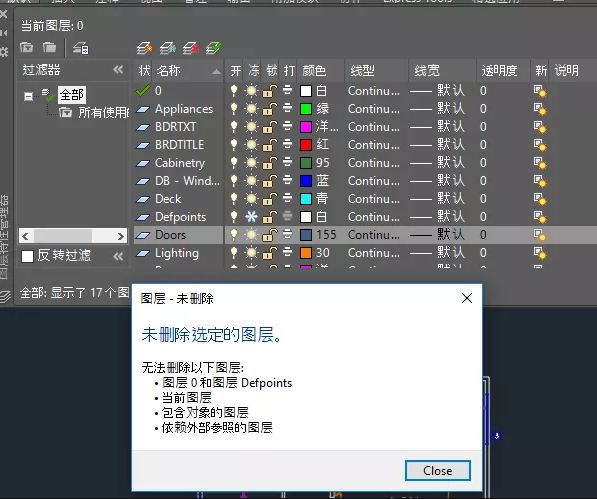Select the 全部 filter tree item
This screenshot has height=499, width=597.
point(72,95)
